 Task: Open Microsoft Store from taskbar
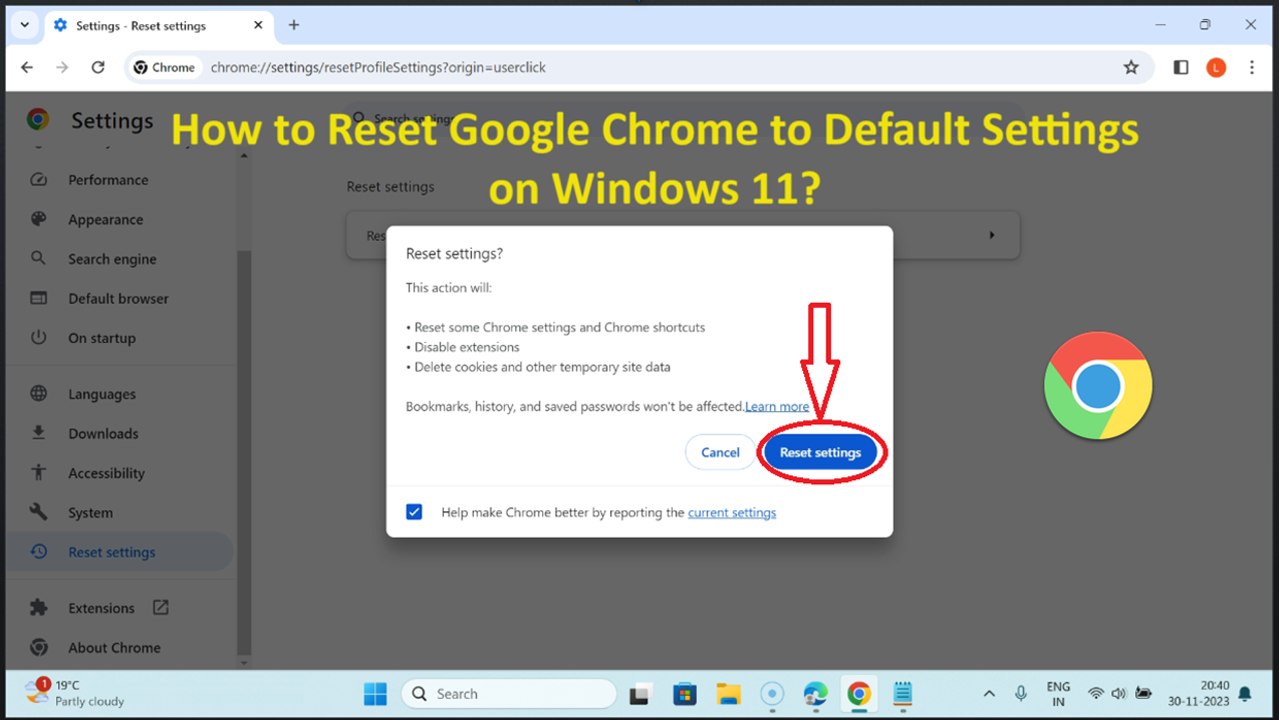[685, 694]
